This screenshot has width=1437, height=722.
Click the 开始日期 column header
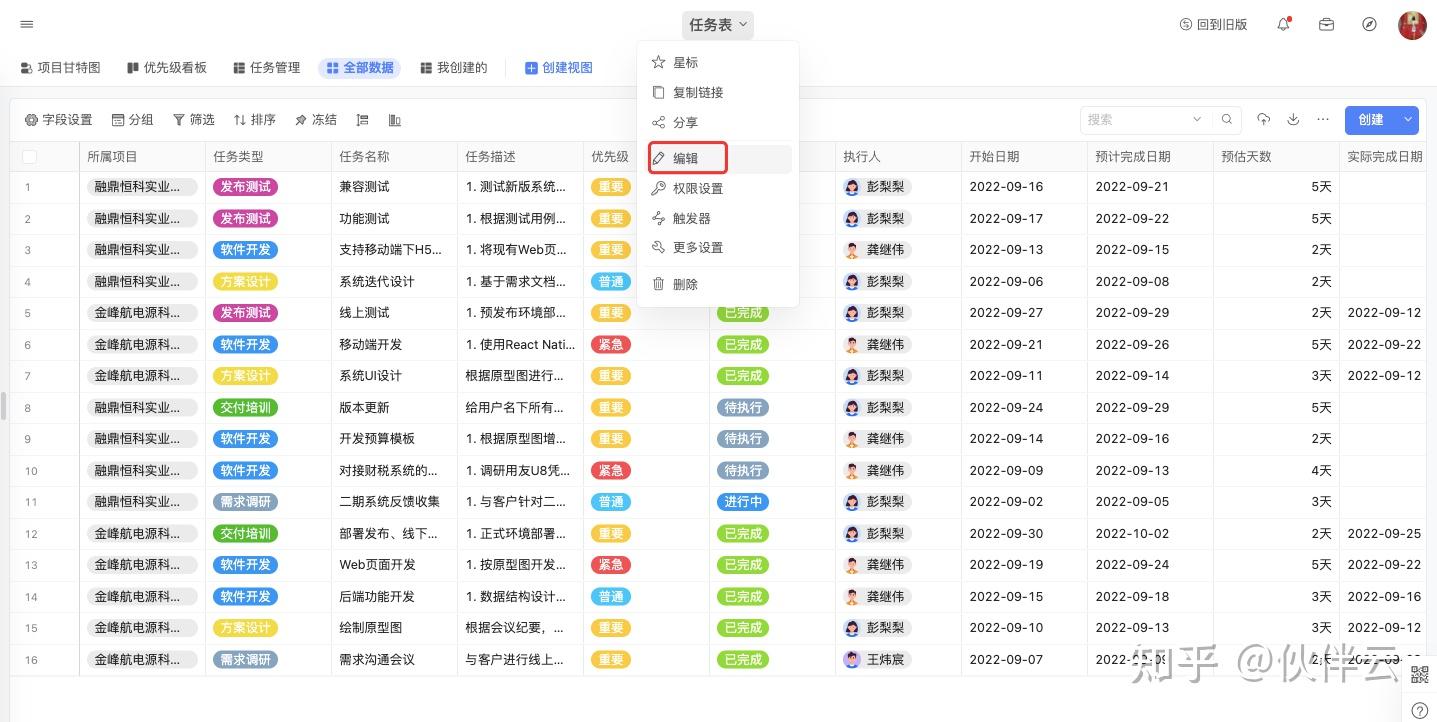1024,157
